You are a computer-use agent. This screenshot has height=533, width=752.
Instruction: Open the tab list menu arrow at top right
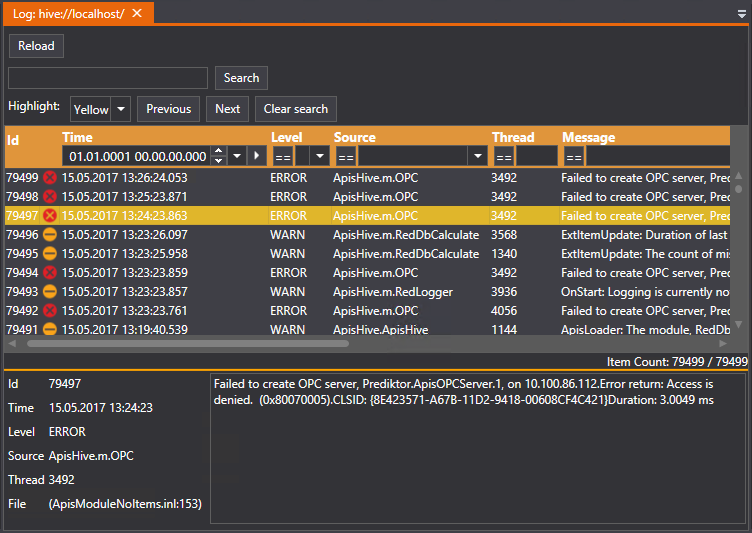(x=741, y=14)
